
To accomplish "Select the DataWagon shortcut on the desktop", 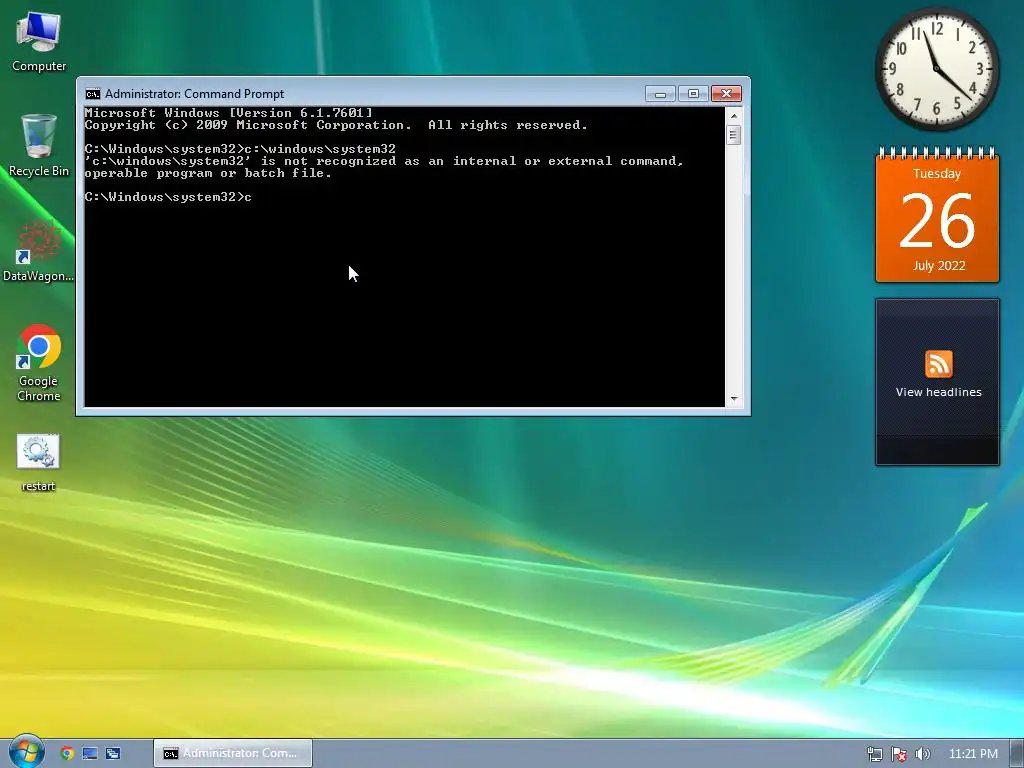I will [39, 251].
